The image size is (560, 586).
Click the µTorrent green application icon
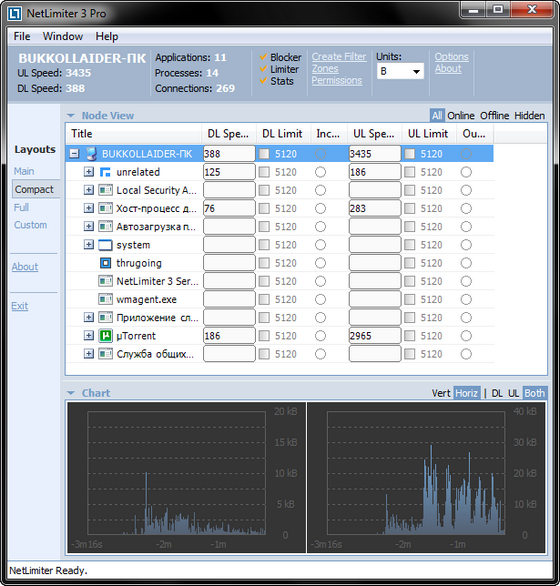105,336
